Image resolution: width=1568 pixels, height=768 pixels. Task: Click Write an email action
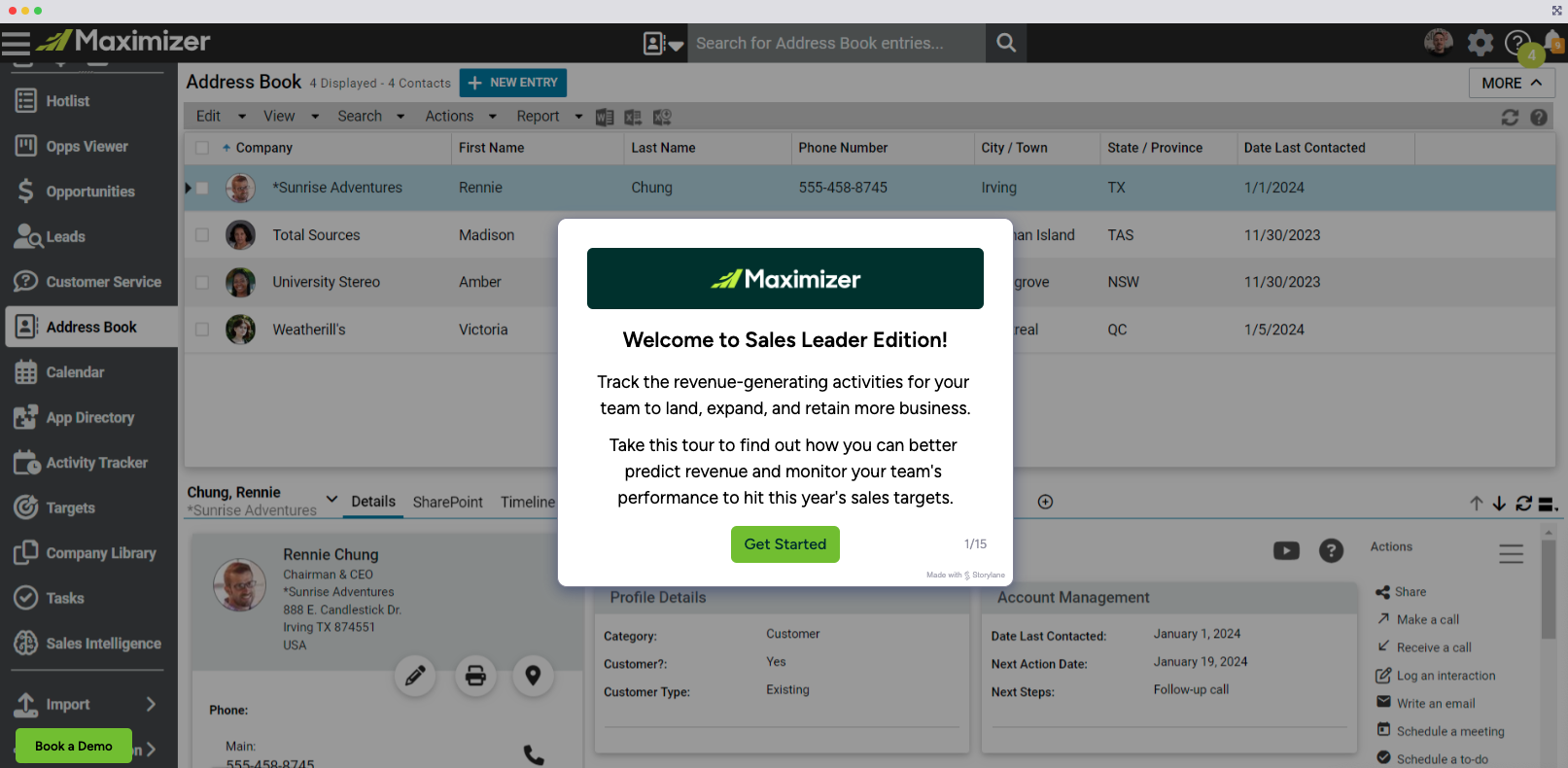[1426, 703]
